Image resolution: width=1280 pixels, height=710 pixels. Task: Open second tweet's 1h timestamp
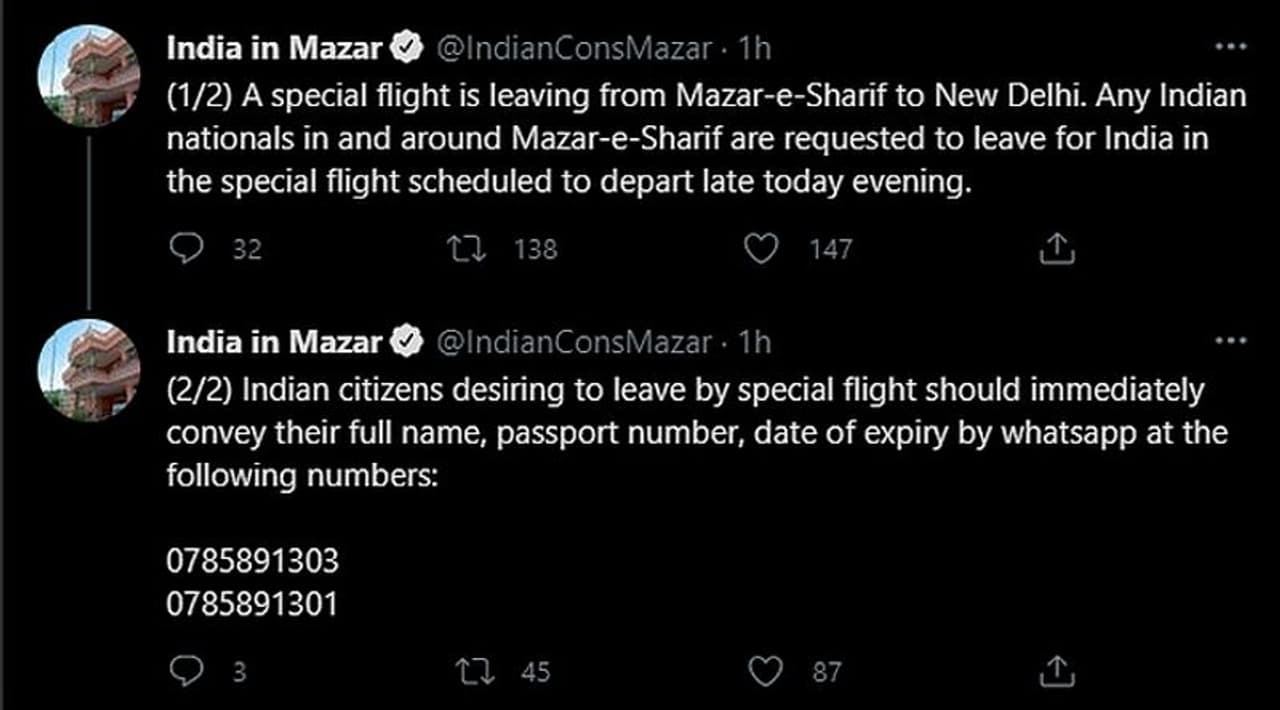click(754, 343)
